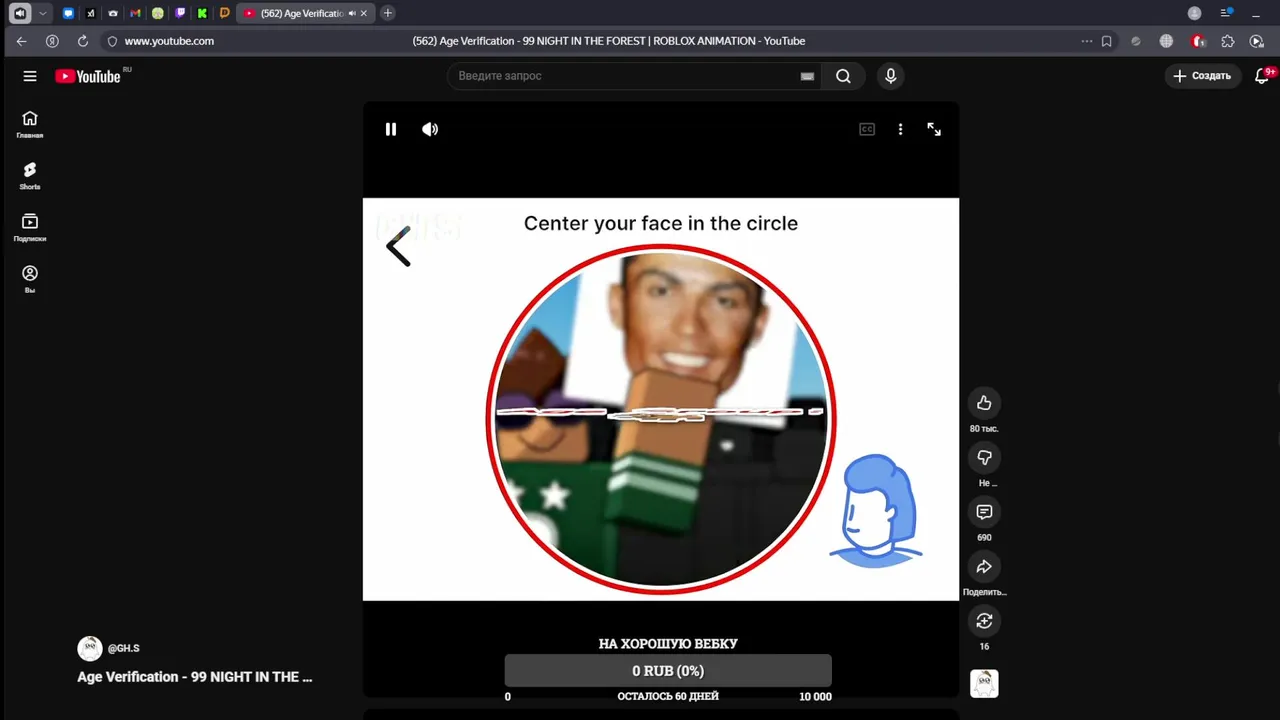
Task: Open the sound thumbnail below the remix button
Action: point(984,683)
